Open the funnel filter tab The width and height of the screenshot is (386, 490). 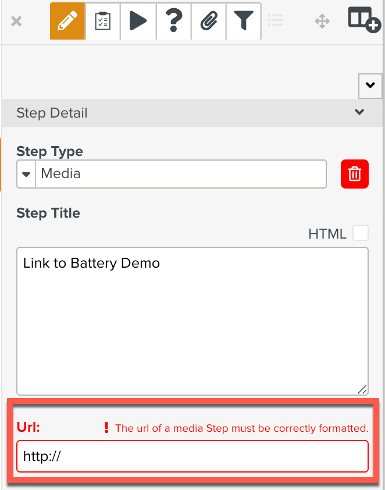coord(243,21)
